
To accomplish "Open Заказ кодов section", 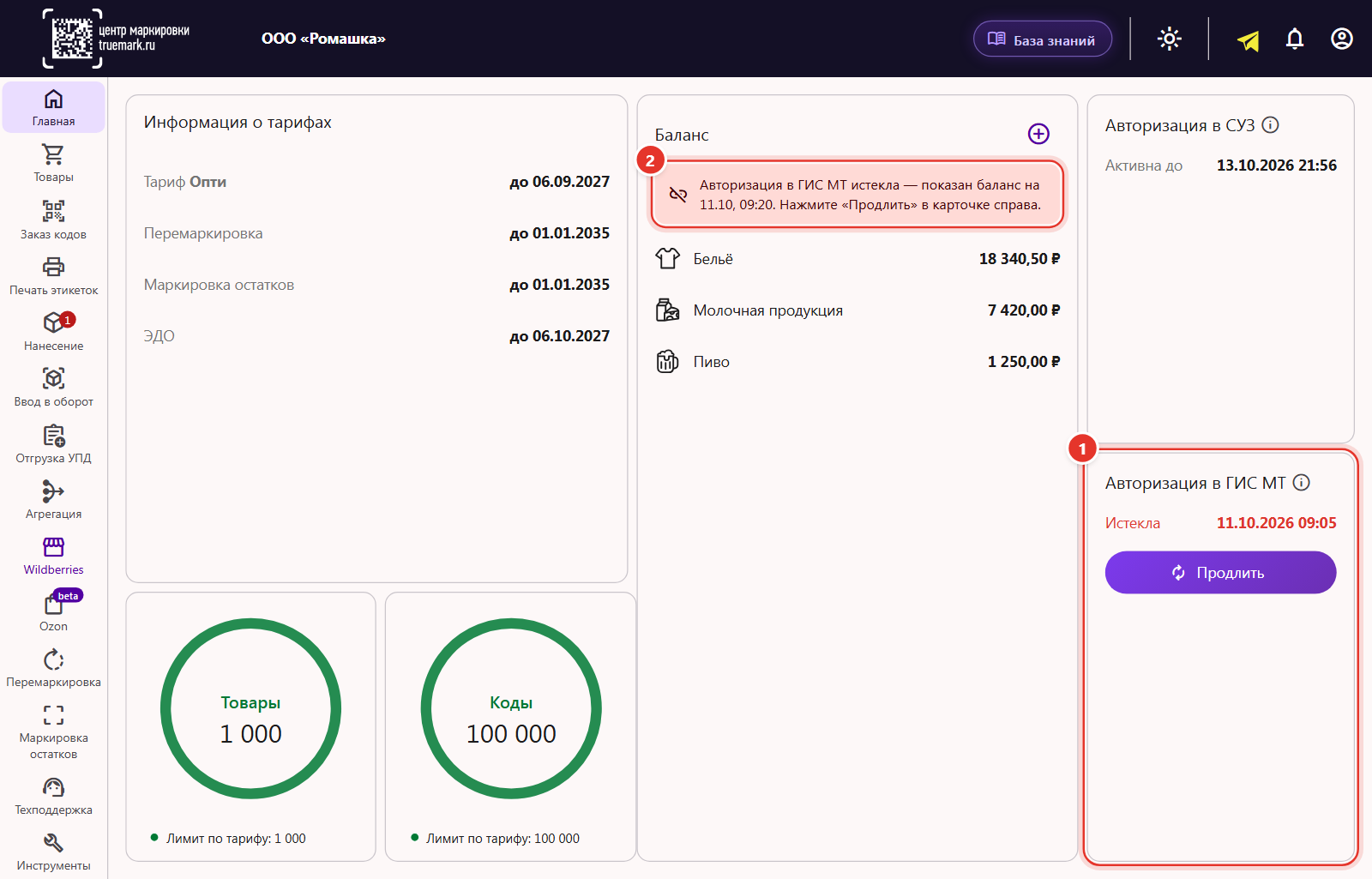I will pos(53,220).
